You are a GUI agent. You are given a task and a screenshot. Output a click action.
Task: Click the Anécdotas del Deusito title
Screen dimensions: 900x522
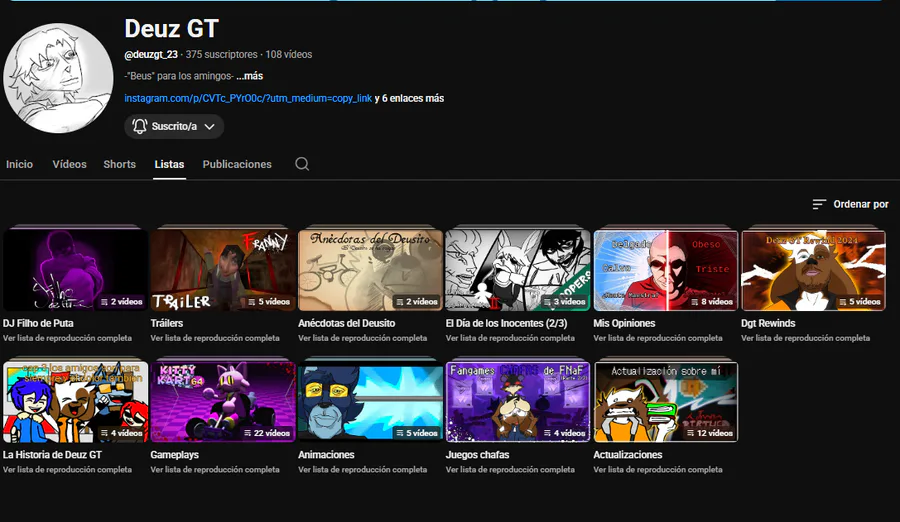(x=346, y=323)
